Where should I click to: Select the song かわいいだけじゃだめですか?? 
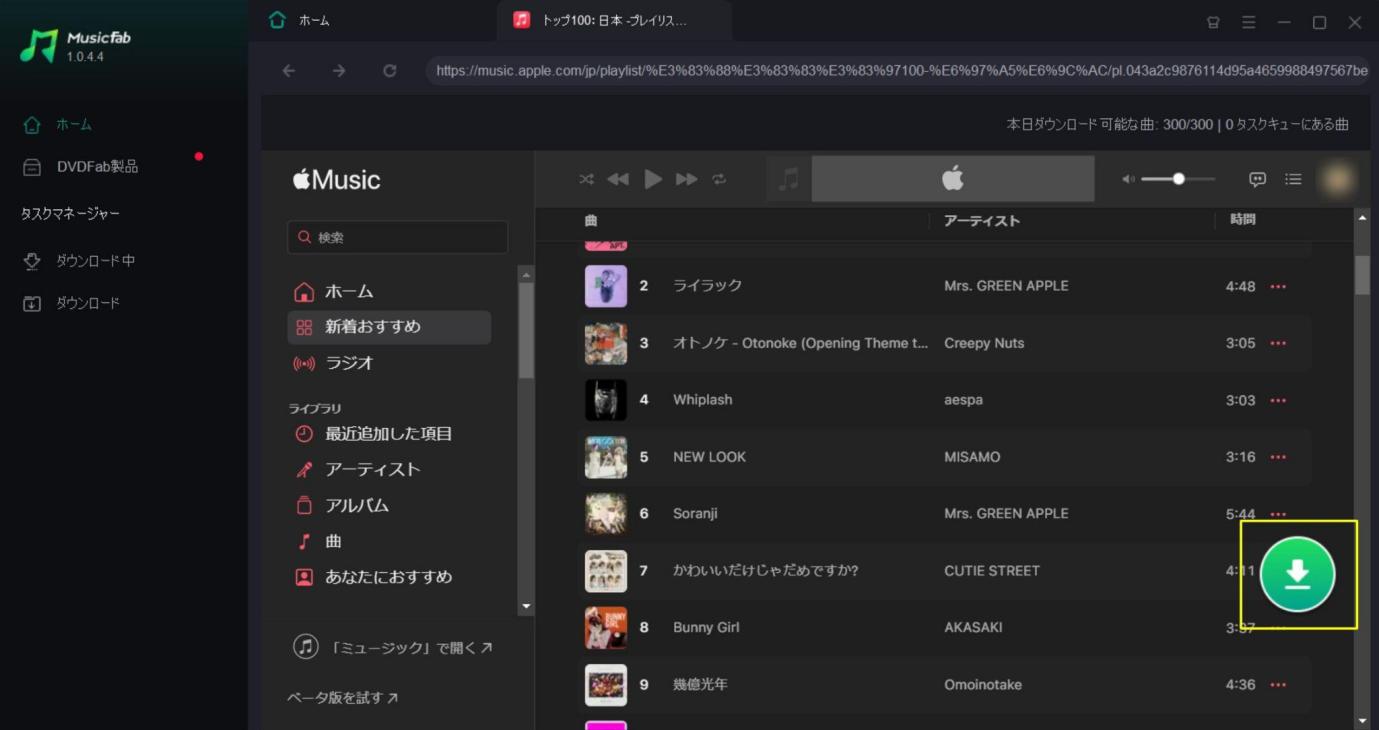click(x=766, y=571)
